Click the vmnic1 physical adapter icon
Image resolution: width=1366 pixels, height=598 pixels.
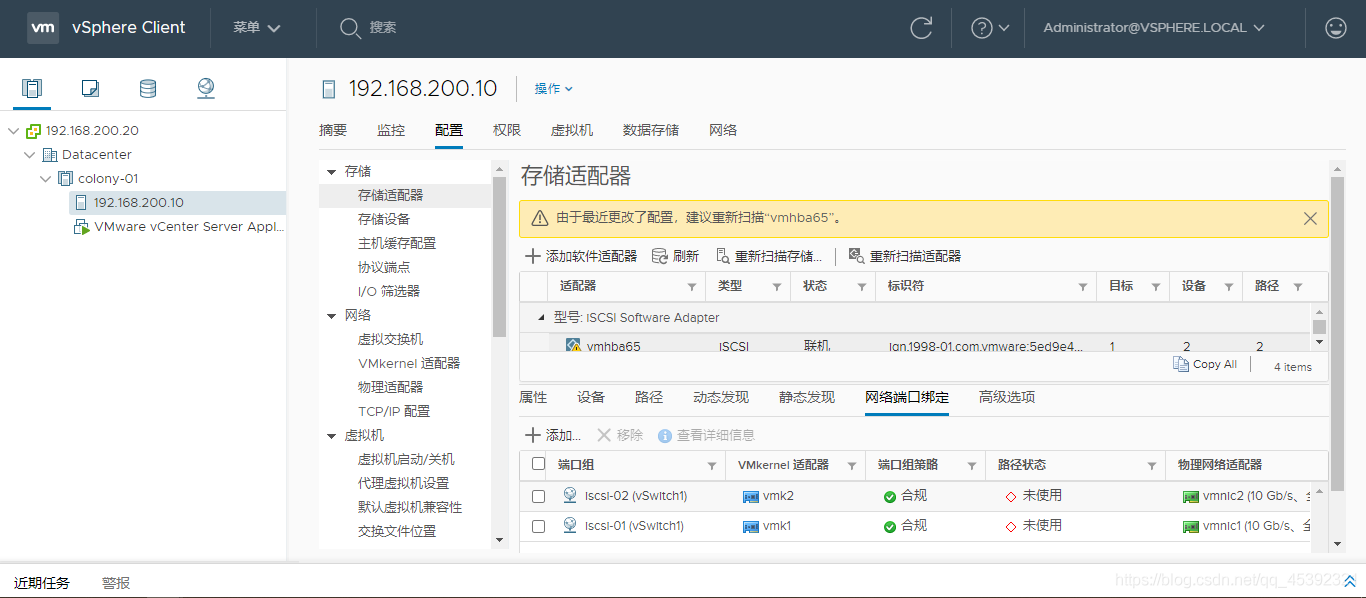pos(1191,526)
